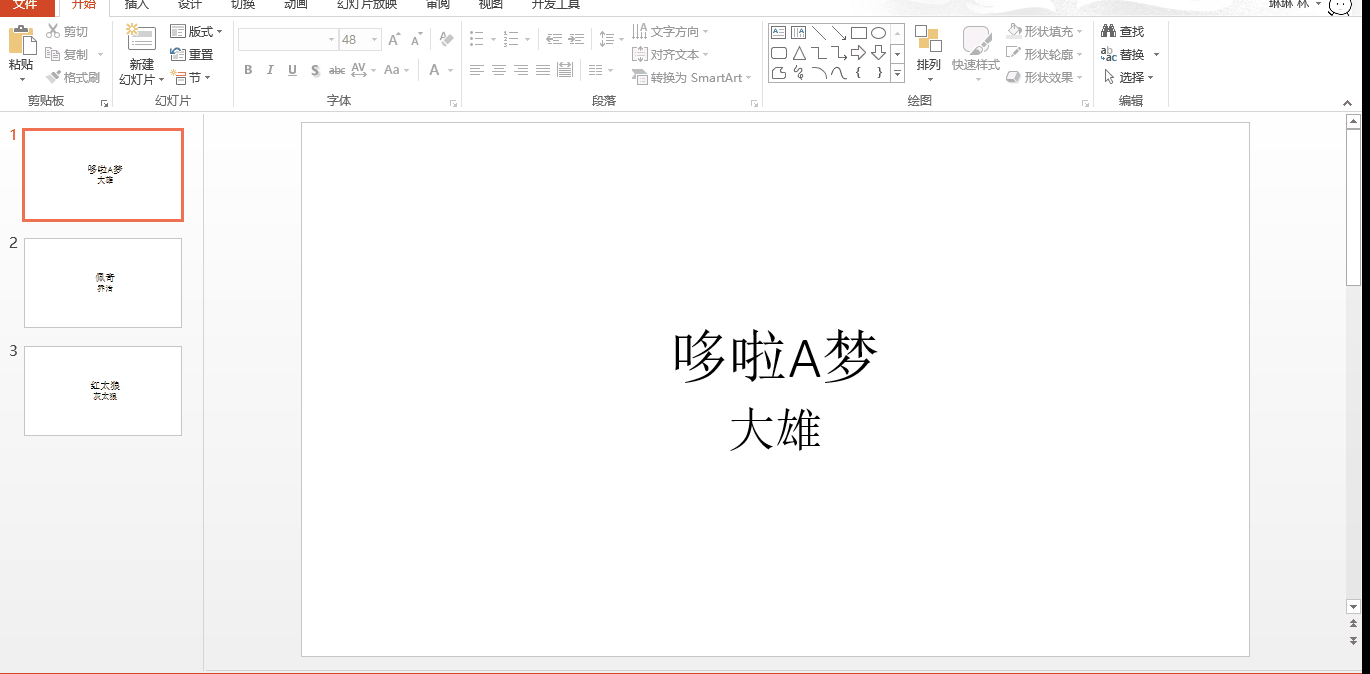
Task: Enable italic (I) formatting
Action: tap(269, 70)
